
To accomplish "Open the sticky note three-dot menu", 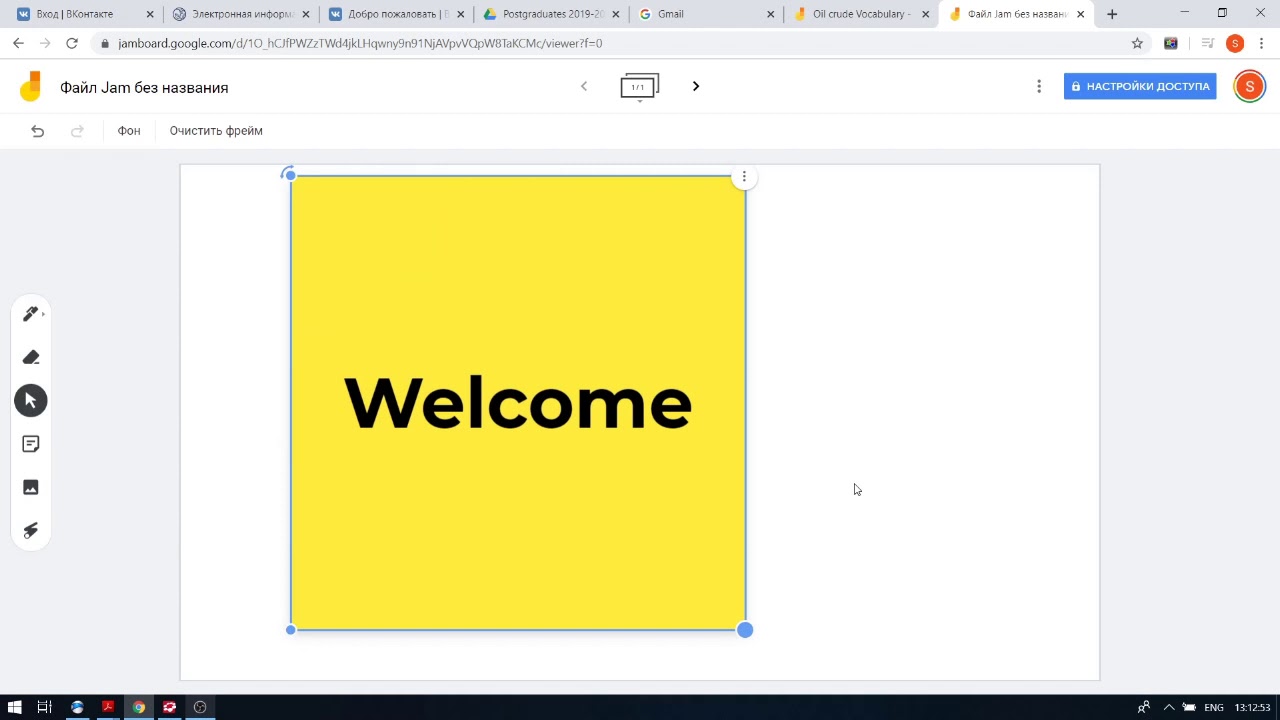I will pyautogui.click(x=744, y=177).
